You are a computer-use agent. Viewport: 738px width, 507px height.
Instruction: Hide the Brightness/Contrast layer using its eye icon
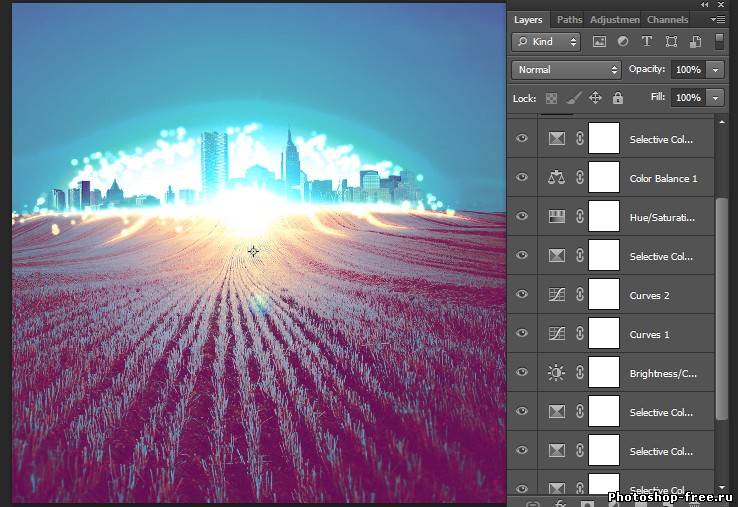click(x=521, y=373)
